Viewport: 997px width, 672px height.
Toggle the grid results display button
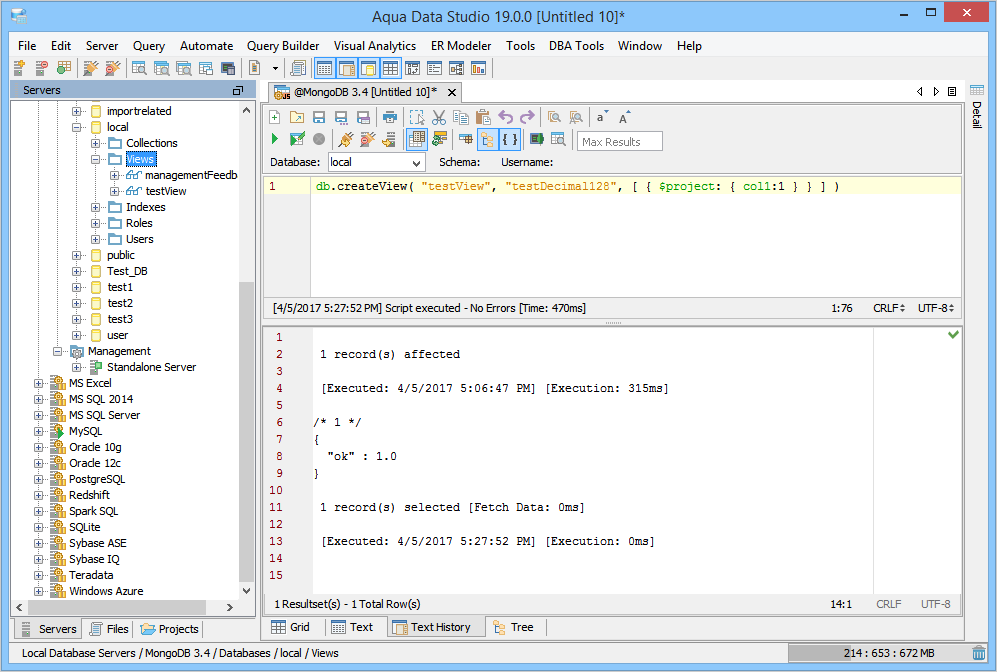(417, 140)
